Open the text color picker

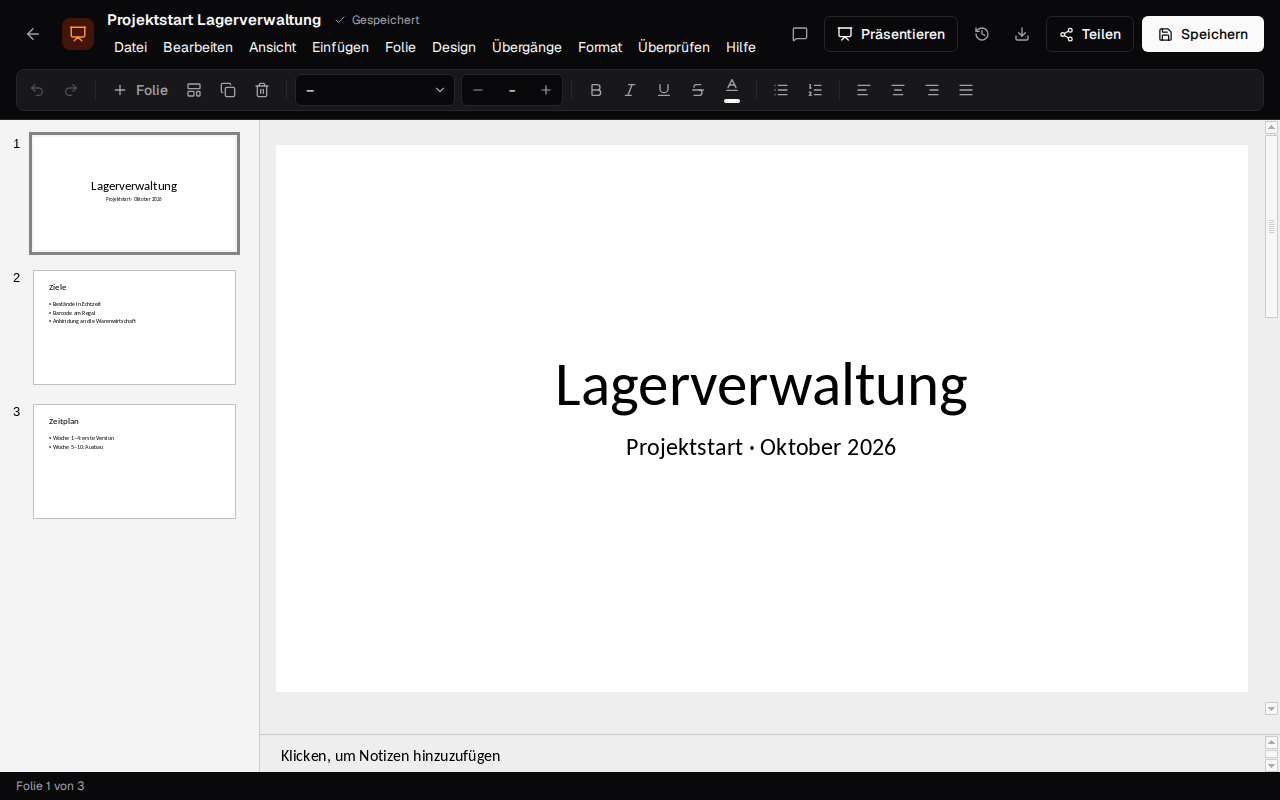pyautogui.click(x=732, y=90)
